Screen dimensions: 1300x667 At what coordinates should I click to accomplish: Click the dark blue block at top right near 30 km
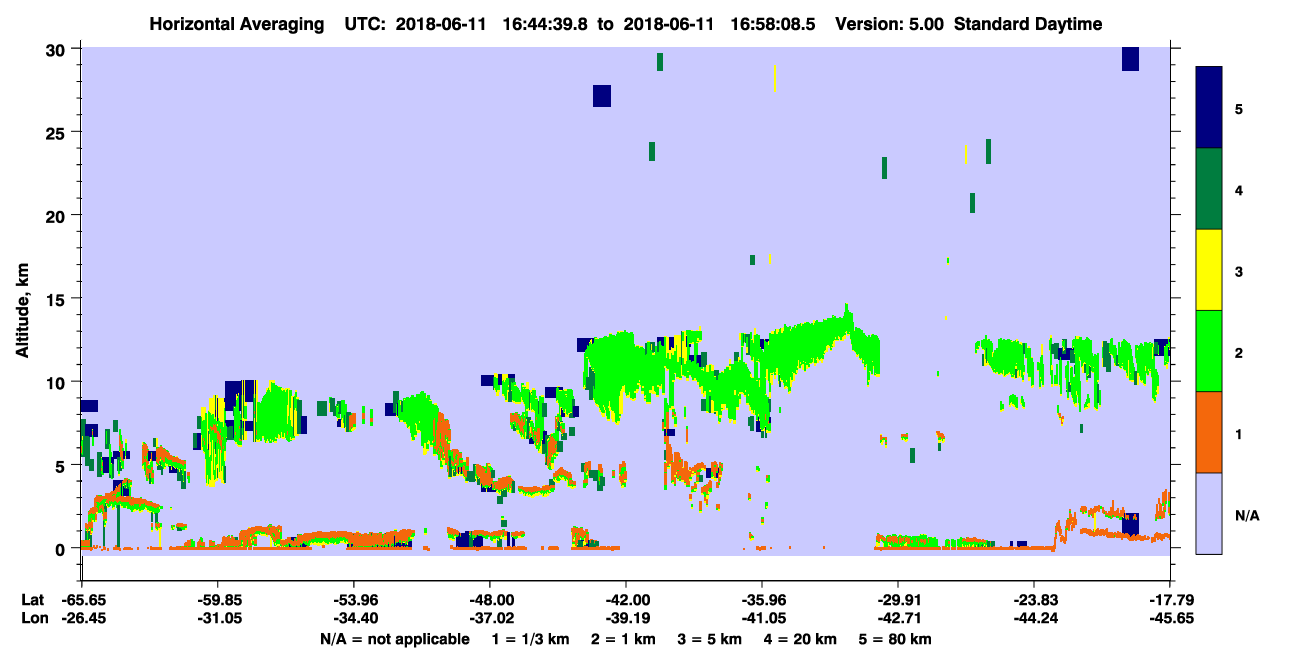point(1130,59)
